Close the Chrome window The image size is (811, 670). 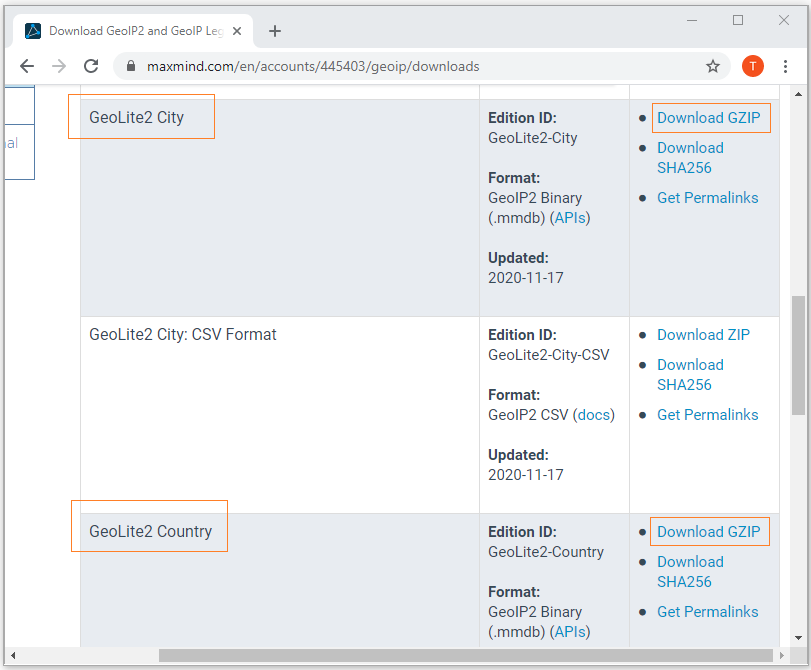pos(784,20)
